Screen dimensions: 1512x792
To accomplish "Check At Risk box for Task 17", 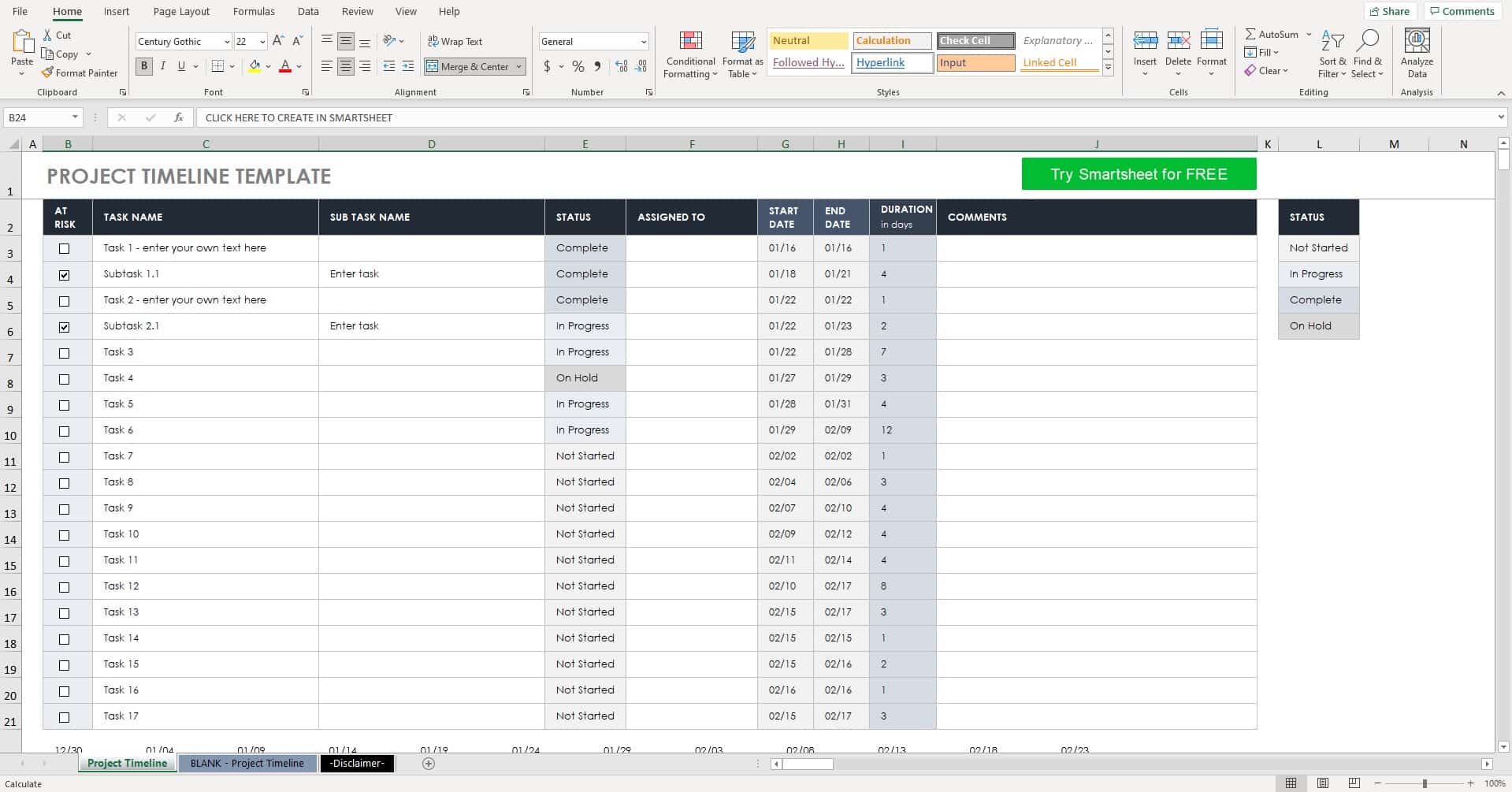I will pyautogui.click(x=65, y=717).
